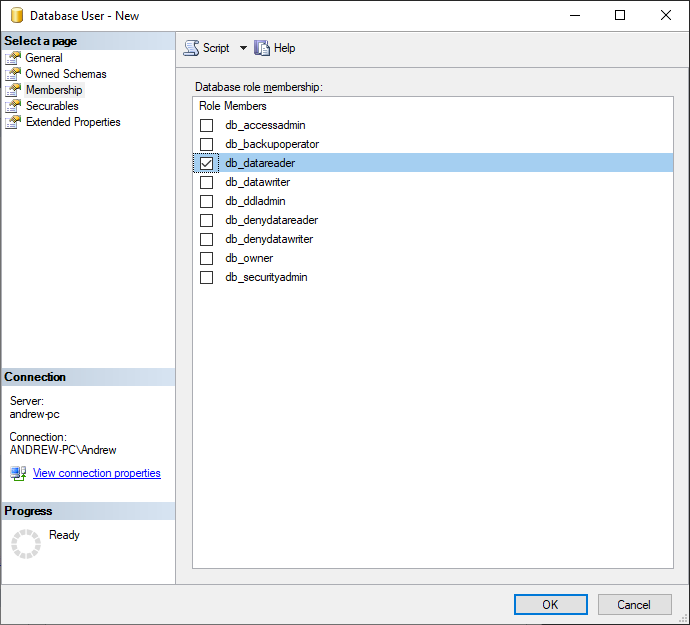
Task: Click the Extended Properties page icon
Action: [x=13, y=122]
